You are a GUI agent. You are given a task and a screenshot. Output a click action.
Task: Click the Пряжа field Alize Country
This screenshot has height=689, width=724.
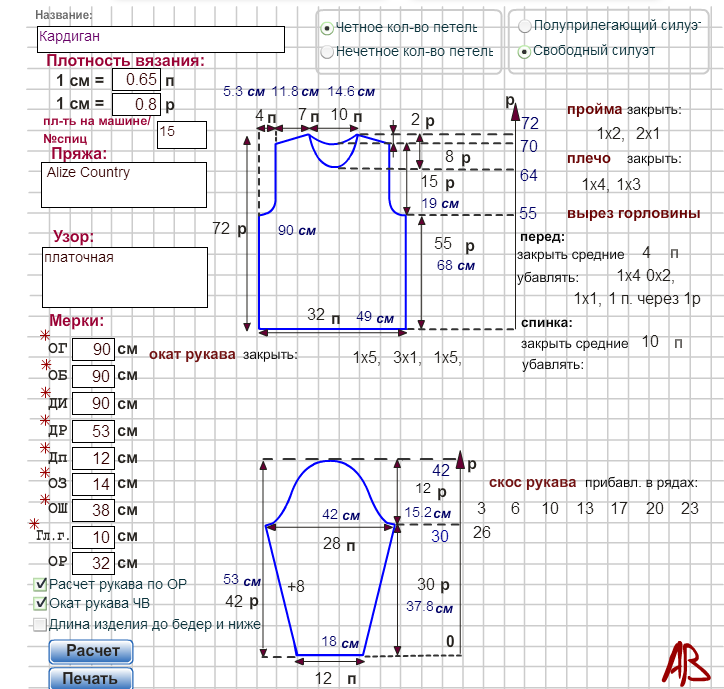coord(124,185)
